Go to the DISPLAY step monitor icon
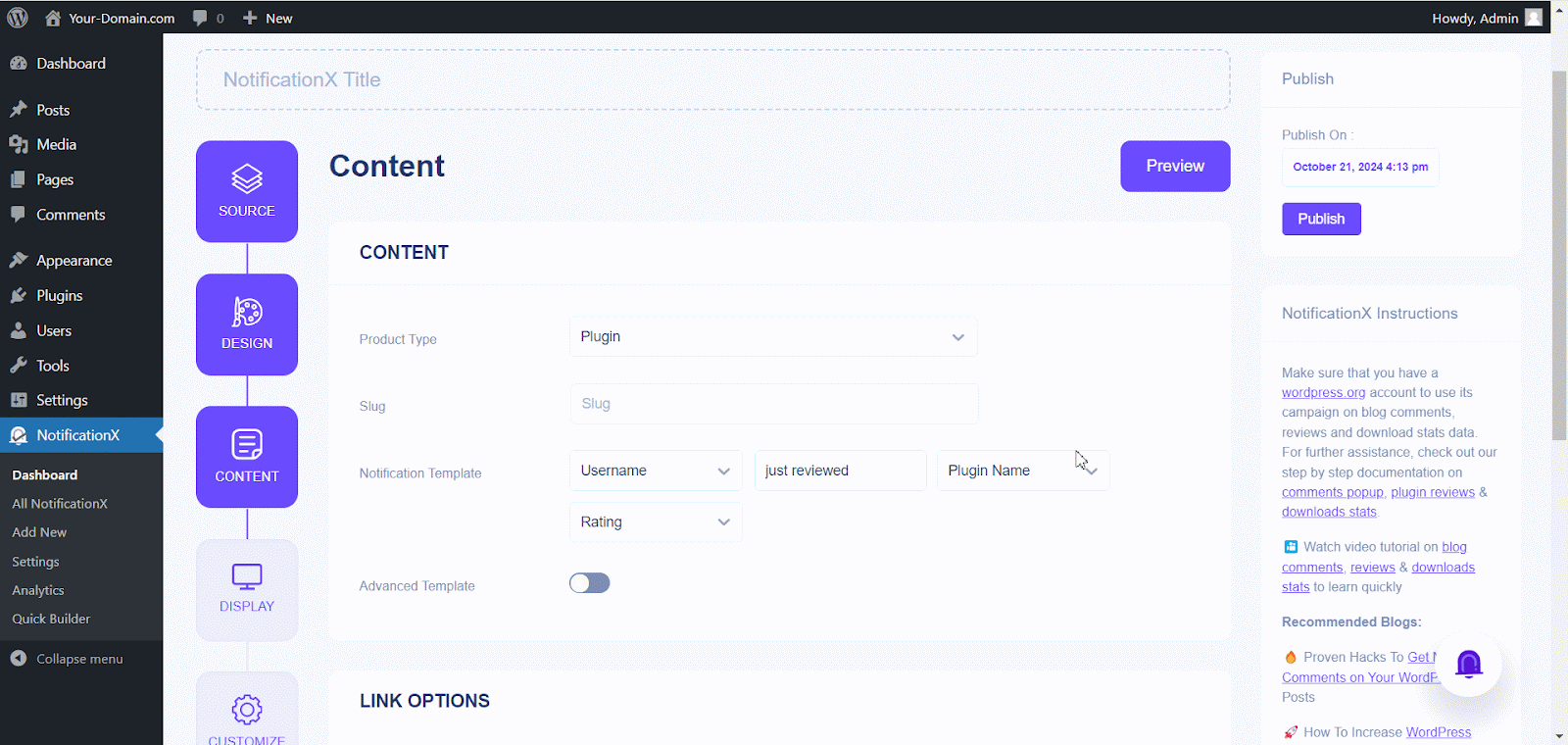Image resolution: width=1568 pixels, height=745 pixels. (x=247, y=576)
